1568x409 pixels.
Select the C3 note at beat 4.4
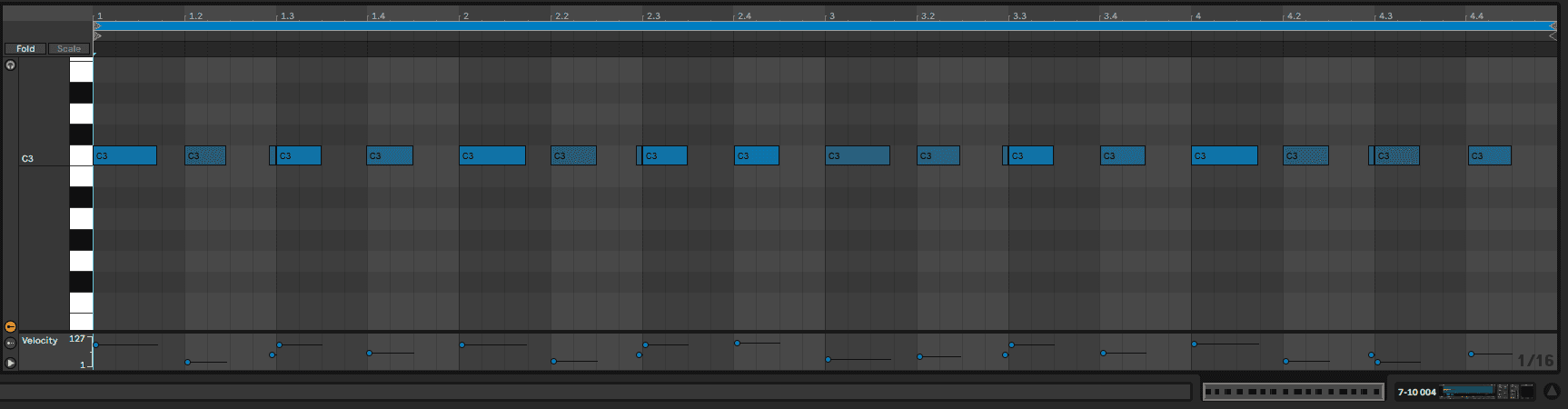pos(1490,155)
